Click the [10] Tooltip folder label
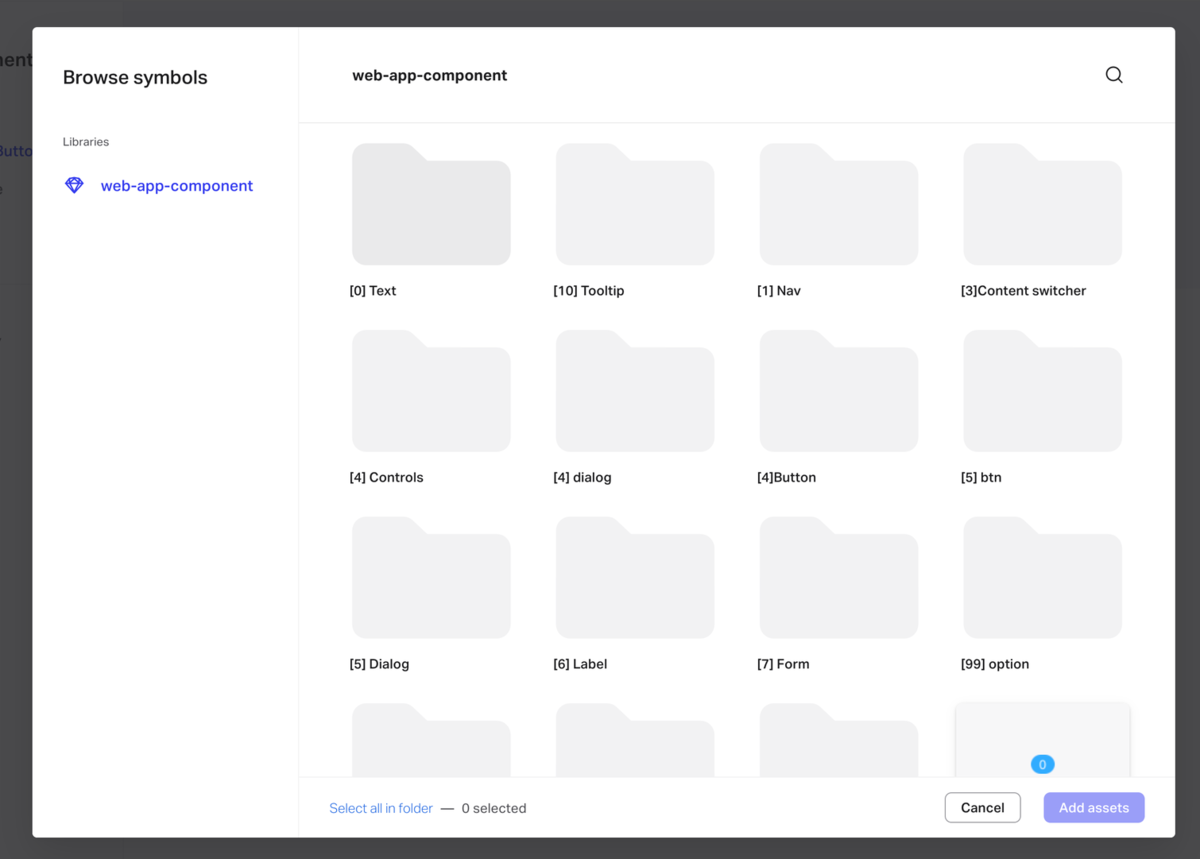1200x859 pixels. click(x=589, y=291)
